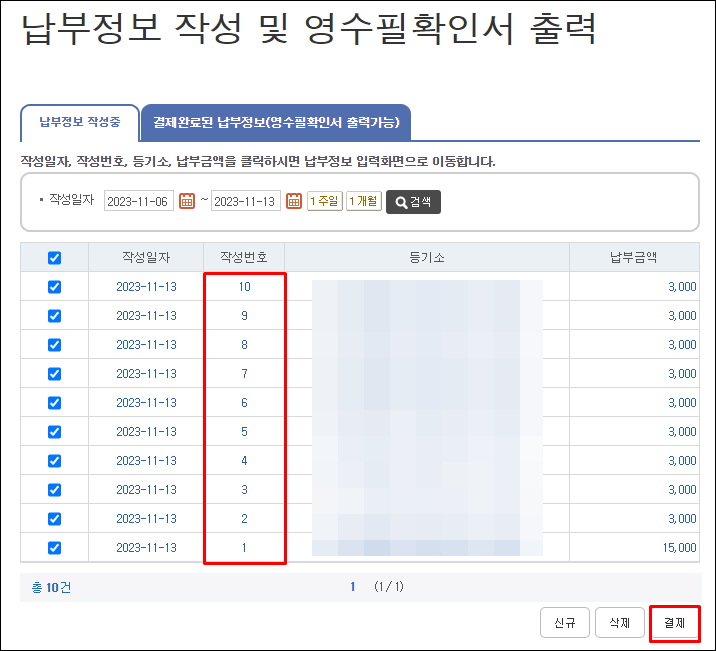The height and width of the screenshot is (651, 716).
Task: Select the 납부정보 작성중 tab
Action: (x=80, y=123)
